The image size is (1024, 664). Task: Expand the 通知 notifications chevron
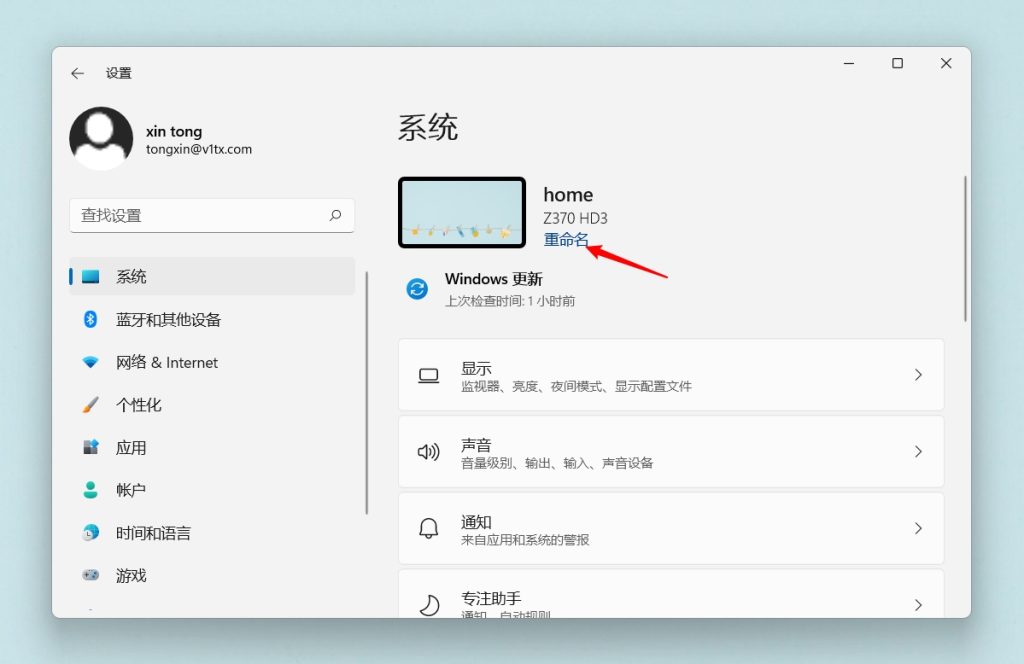pyautogui.click(x=918, y=528)
